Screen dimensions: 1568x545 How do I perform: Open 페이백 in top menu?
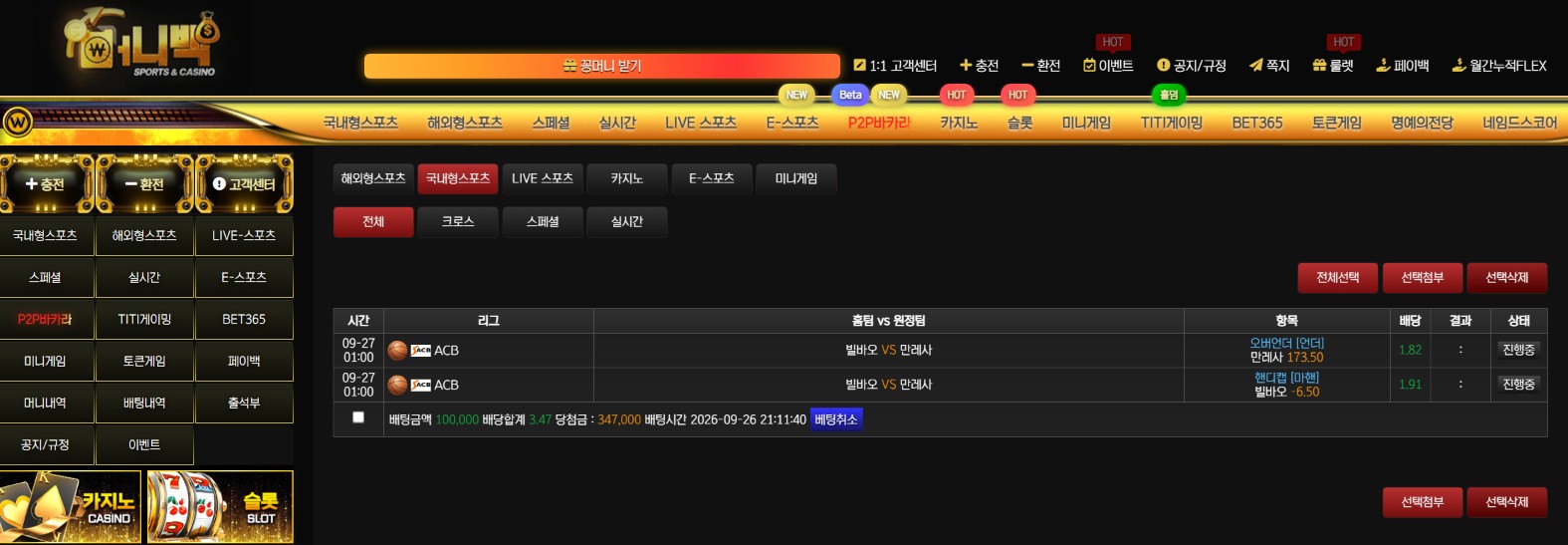point(1402,66)
